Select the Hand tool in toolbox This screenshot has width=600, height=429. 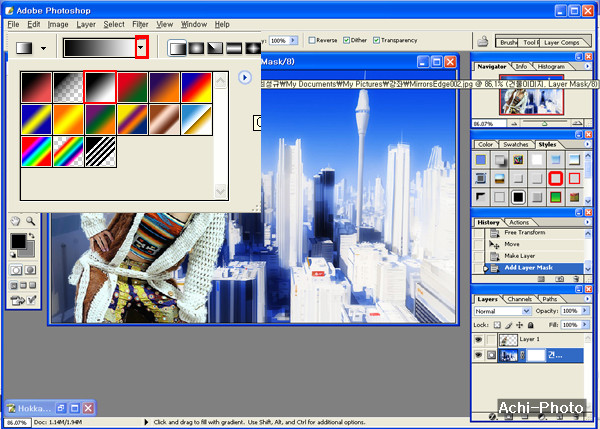(15, 220)
